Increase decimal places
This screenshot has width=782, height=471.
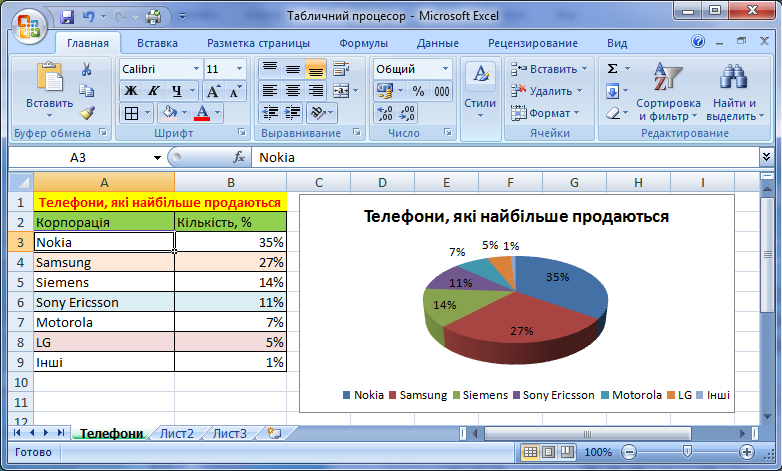coord(385,113)
